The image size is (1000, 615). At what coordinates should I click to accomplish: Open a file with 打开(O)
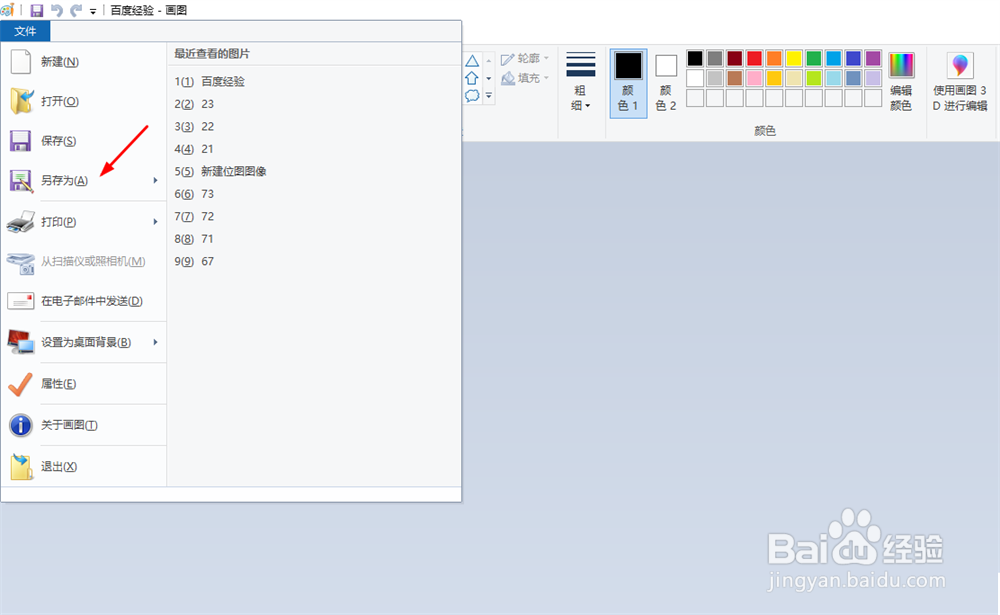point(84,101)
